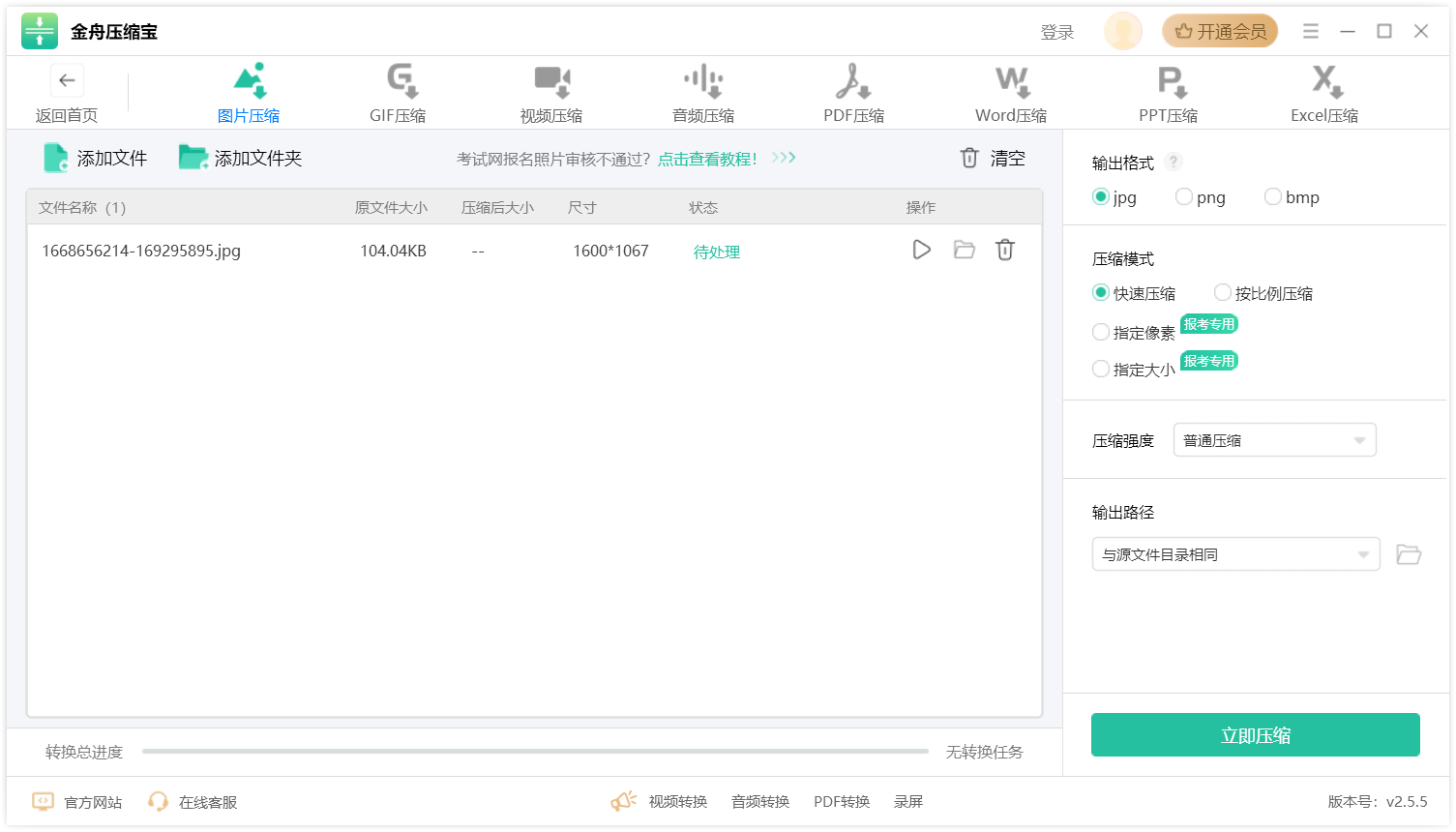The width and height of the screenshot is (1456, 832).
Task: Select the PPT compression icon
Action: [1171, 81]
